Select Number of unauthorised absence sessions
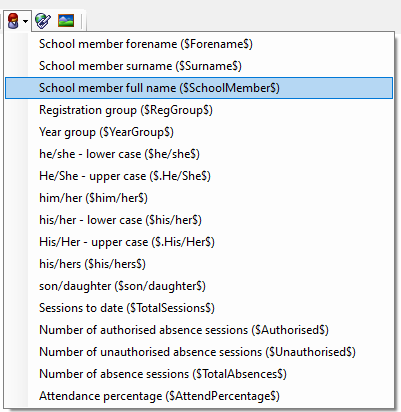Image resolution: width=401 pixels, height=412 pixels. pos(199,352)
